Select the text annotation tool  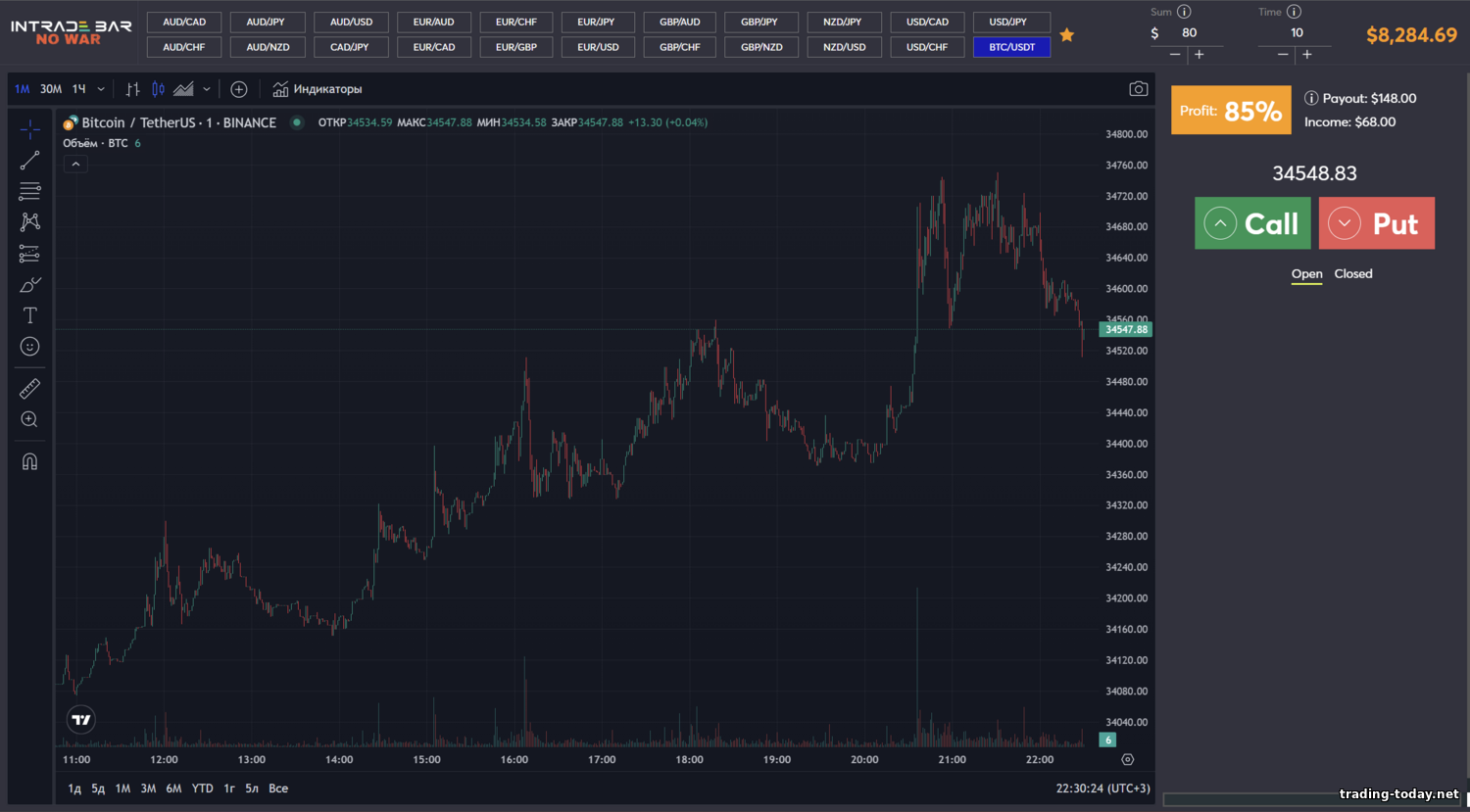[x=29, y=315]
